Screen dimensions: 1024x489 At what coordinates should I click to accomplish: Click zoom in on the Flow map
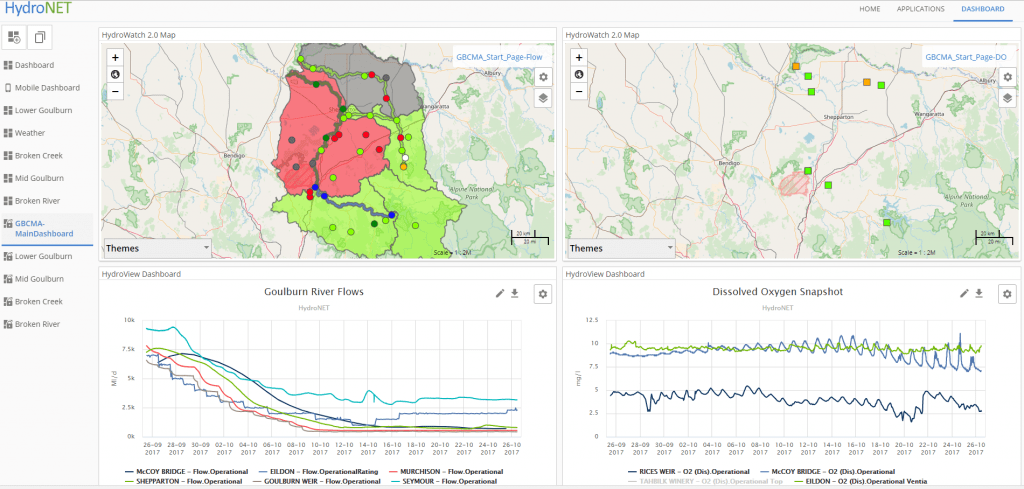tap(116, 58)
